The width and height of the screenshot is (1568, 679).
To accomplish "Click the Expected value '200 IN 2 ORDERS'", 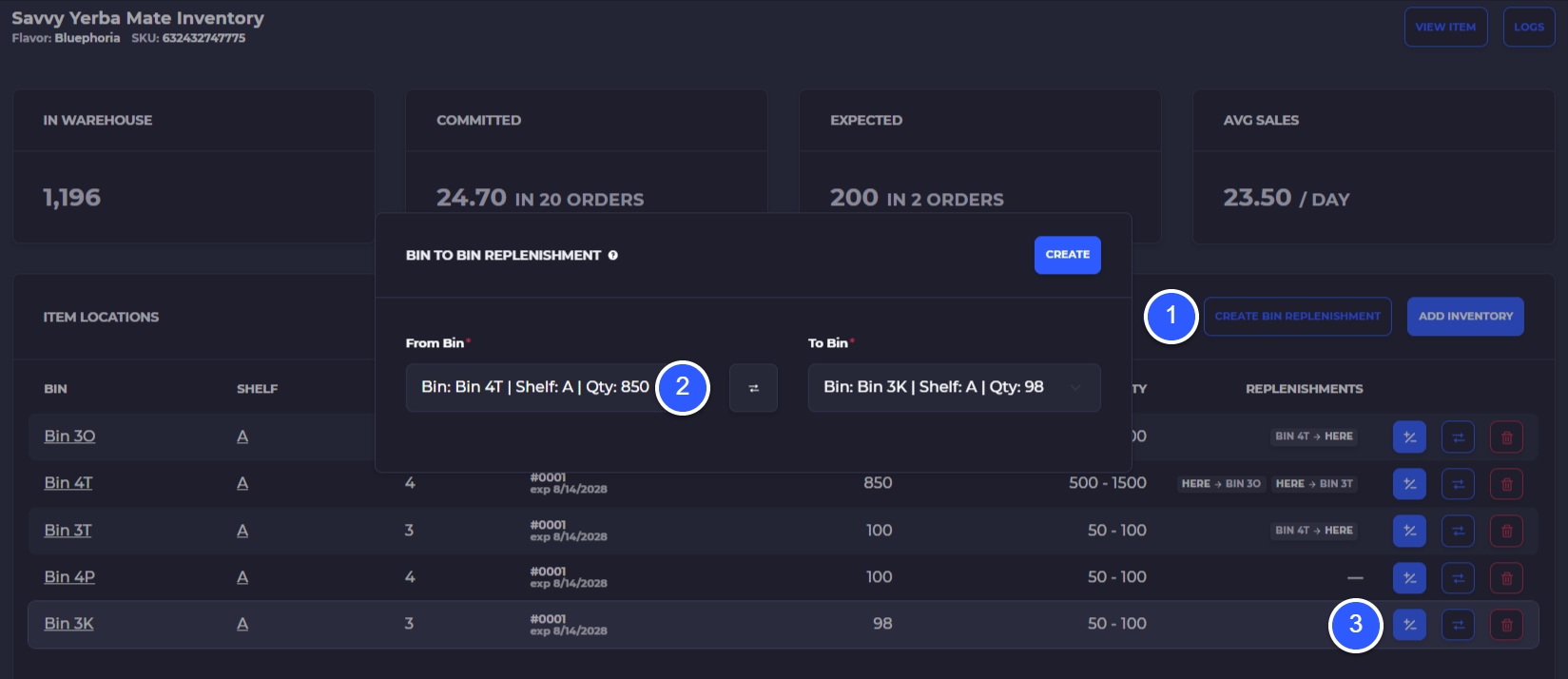I will click(917, 198).
